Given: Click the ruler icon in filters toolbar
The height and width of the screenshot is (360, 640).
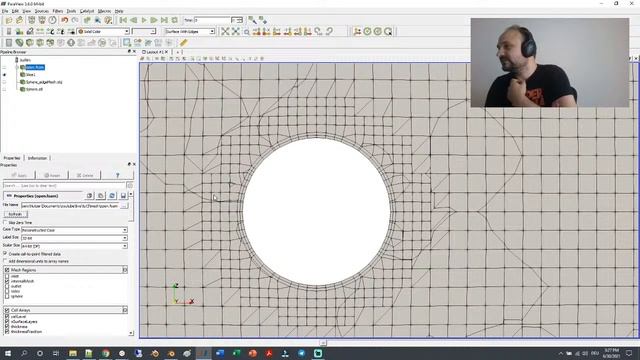Looking at the screenshot, I should 184,42.
